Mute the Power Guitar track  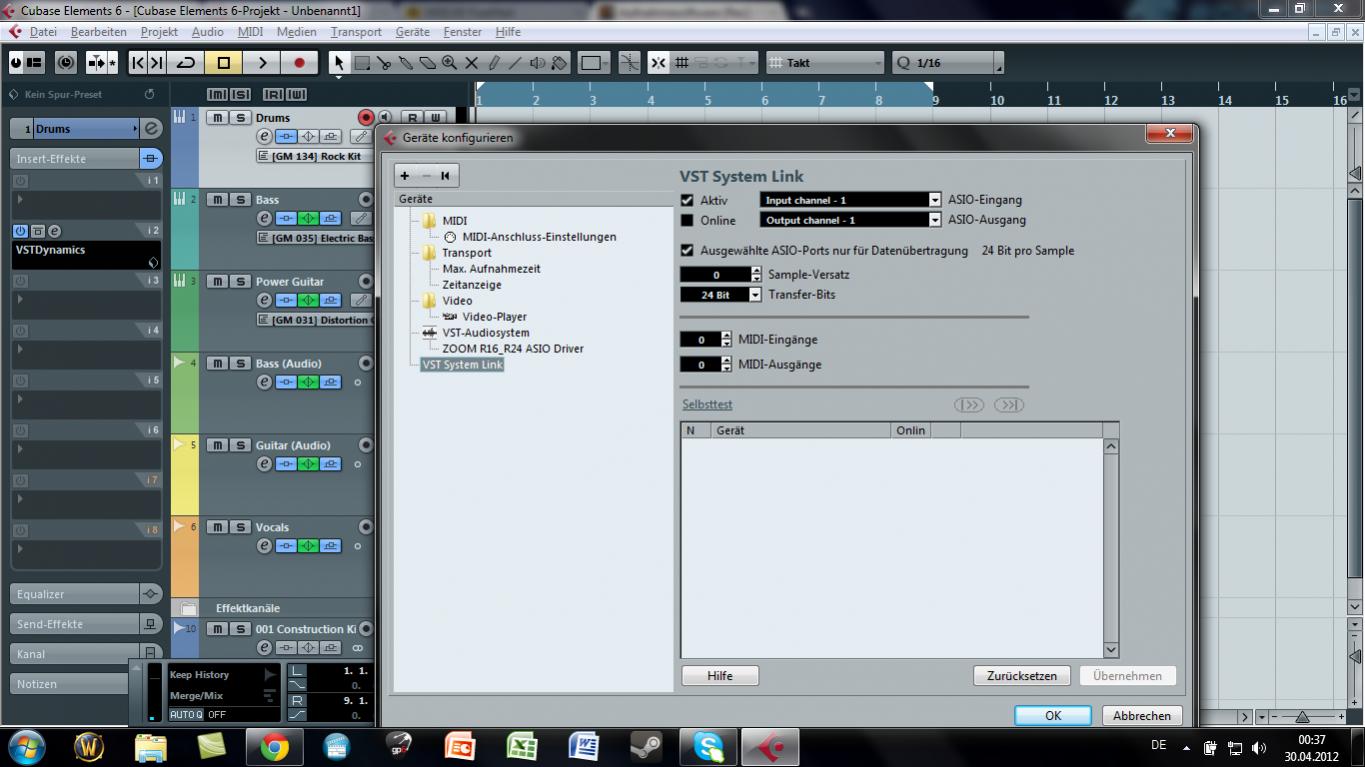216,282
